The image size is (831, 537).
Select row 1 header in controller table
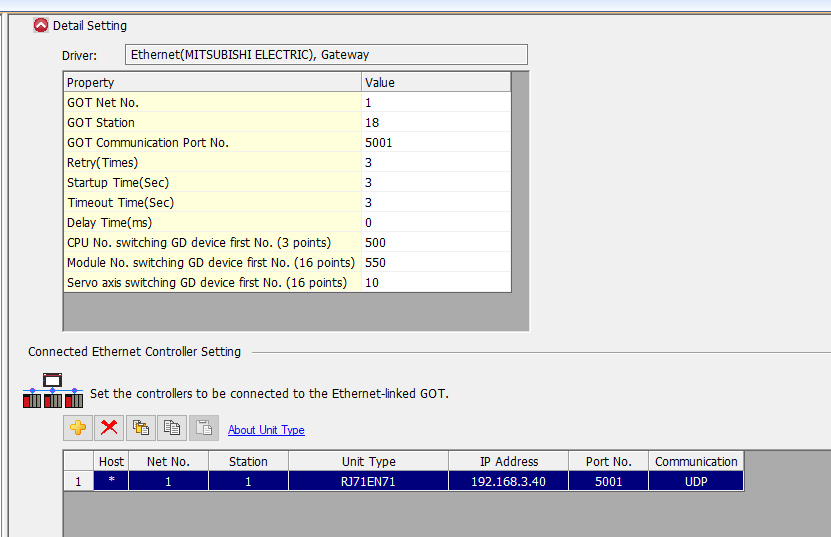pyautogui.click(x=79, y=481)
